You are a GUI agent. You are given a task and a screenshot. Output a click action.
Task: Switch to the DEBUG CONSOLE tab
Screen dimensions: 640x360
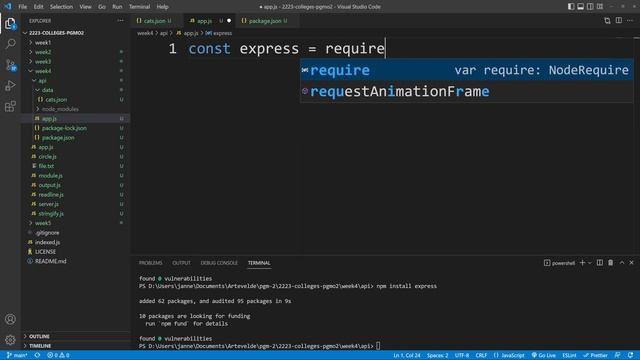pos(219,263)
